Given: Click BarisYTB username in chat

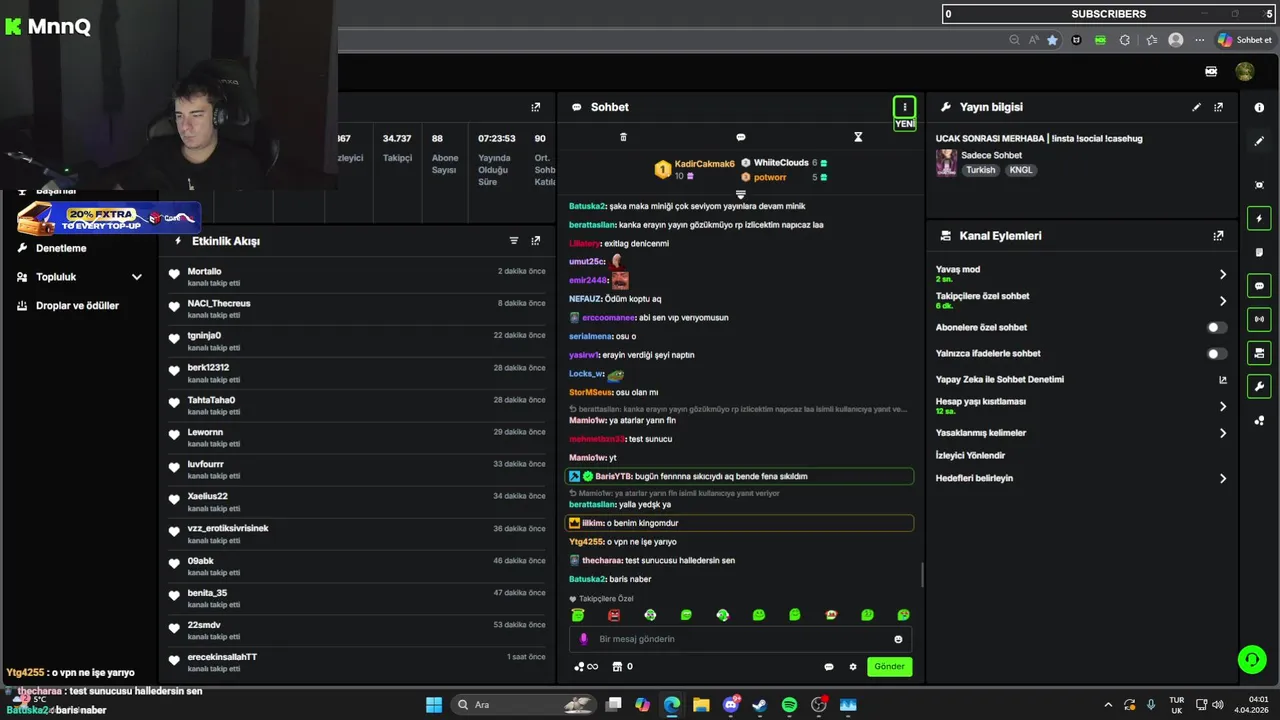Looking at the screenshot, I should [613, 477].
